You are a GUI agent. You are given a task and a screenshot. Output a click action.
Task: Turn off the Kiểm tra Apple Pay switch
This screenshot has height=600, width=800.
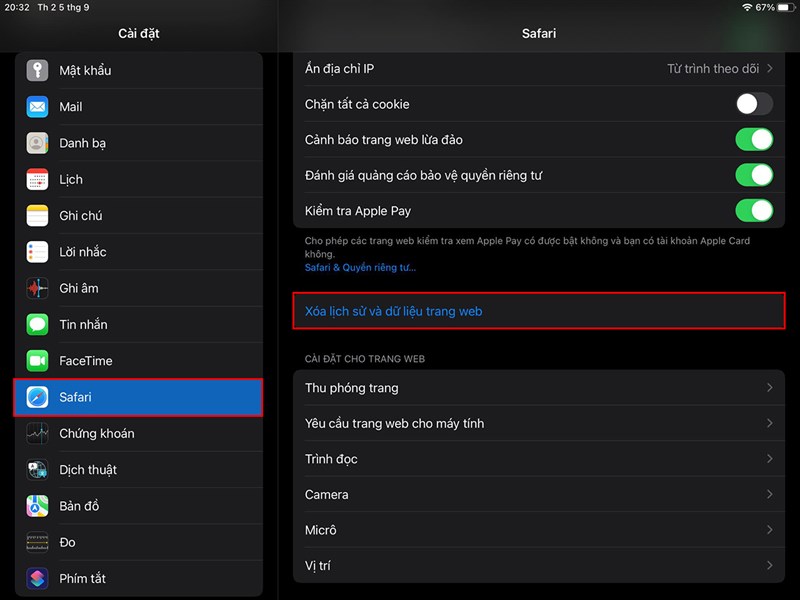753,211
